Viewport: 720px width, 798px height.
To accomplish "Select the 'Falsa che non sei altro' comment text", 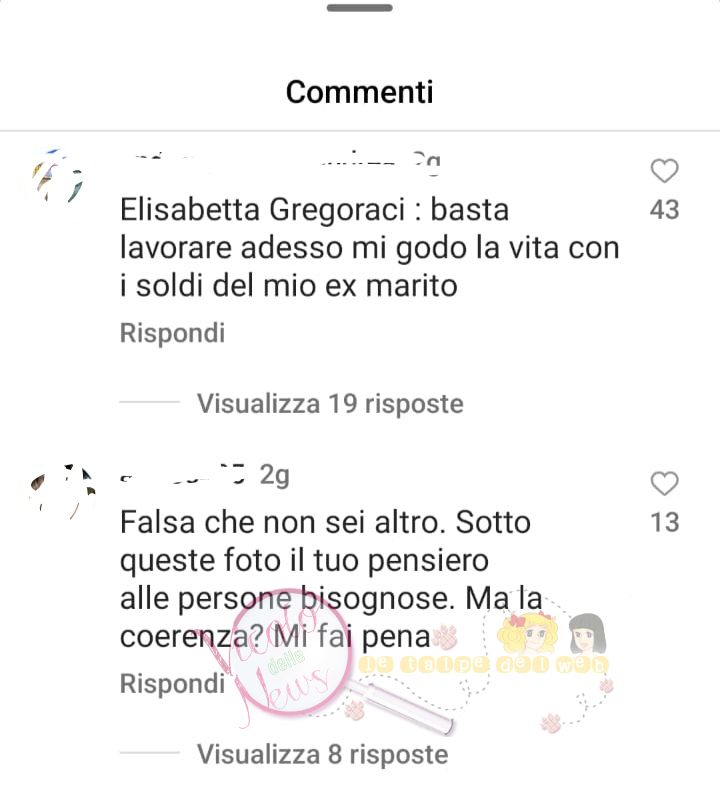I will click(331, 580).
